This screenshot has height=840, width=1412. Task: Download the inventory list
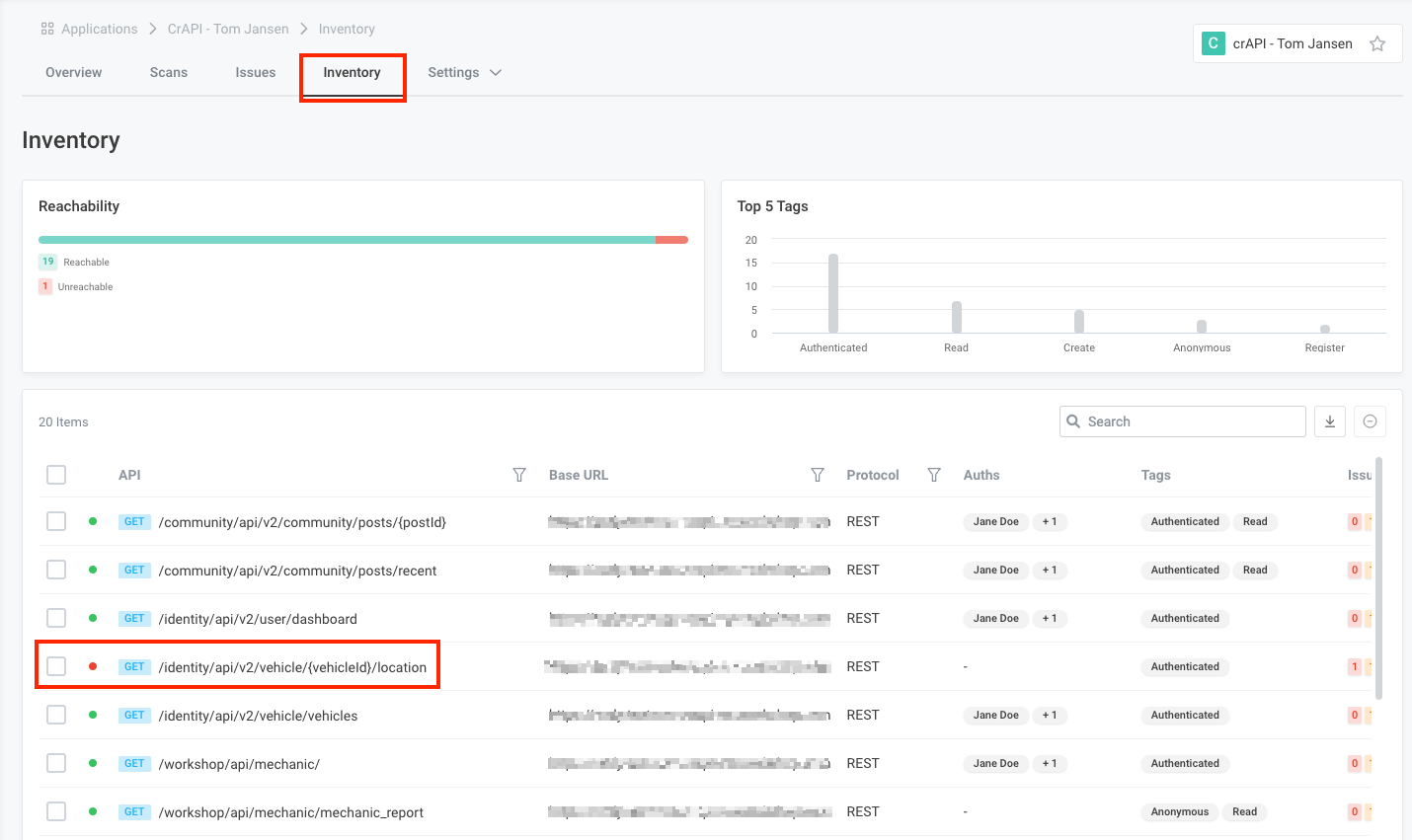pyautogui.click(x=1330, y=421)
